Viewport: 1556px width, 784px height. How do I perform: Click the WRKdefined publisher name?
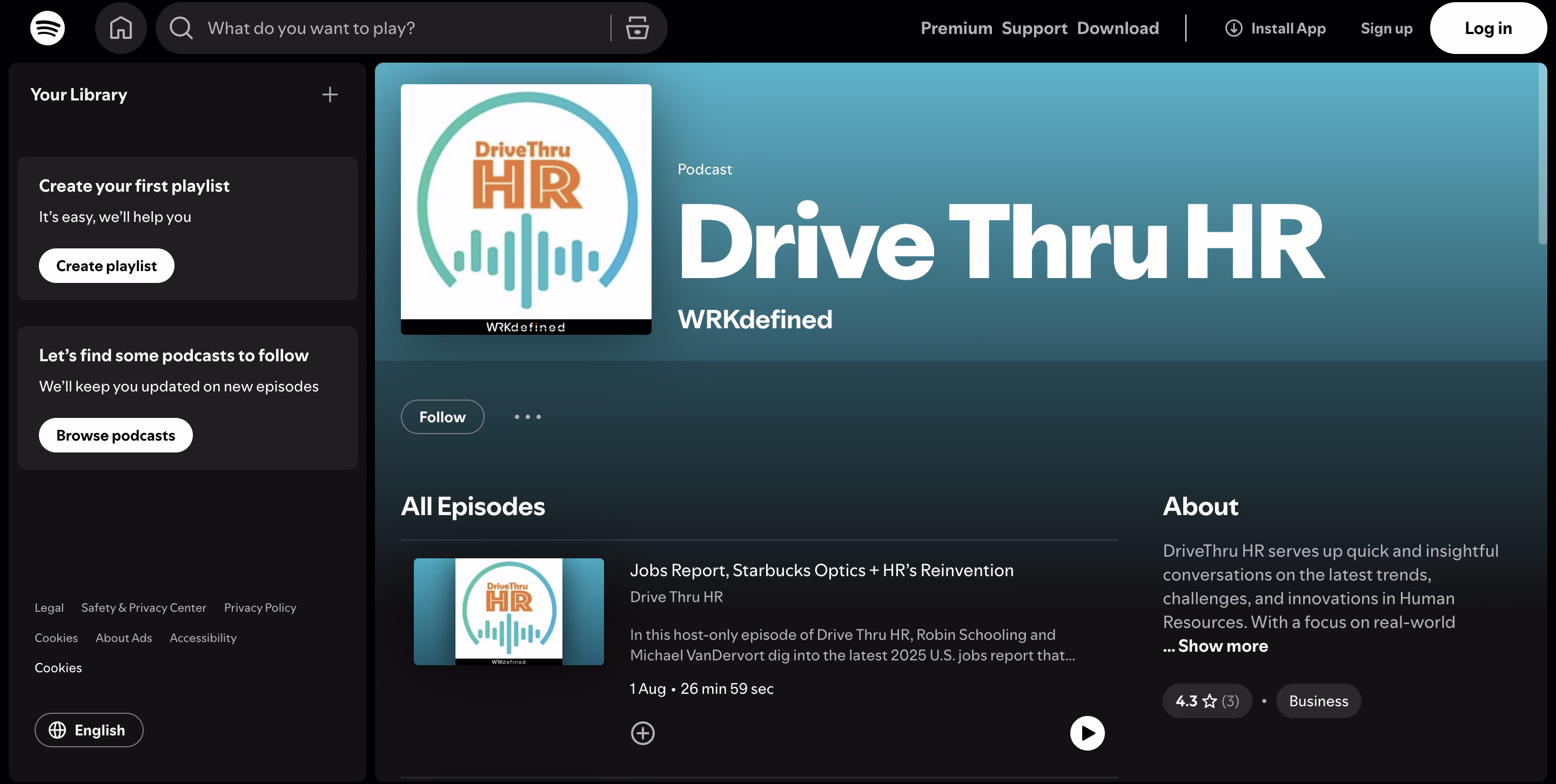click(755, 319)
